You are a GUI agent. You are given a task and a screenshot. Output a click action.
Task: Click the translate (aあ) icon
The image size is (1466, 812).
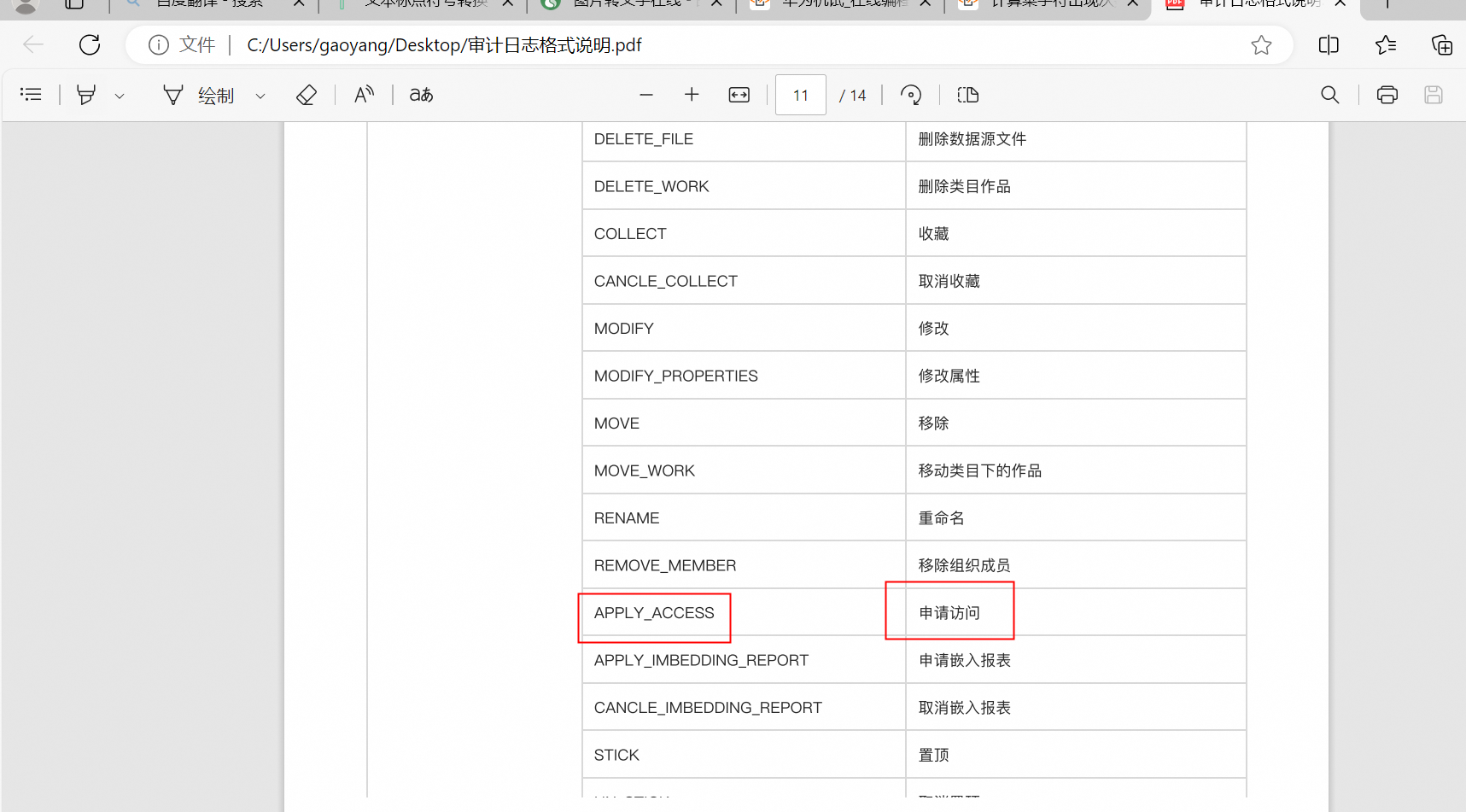click(x=421, y=95)
